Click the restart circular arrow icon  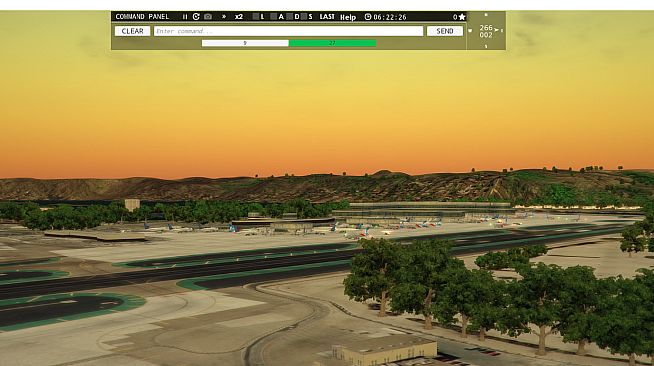[x=196, y=17]
